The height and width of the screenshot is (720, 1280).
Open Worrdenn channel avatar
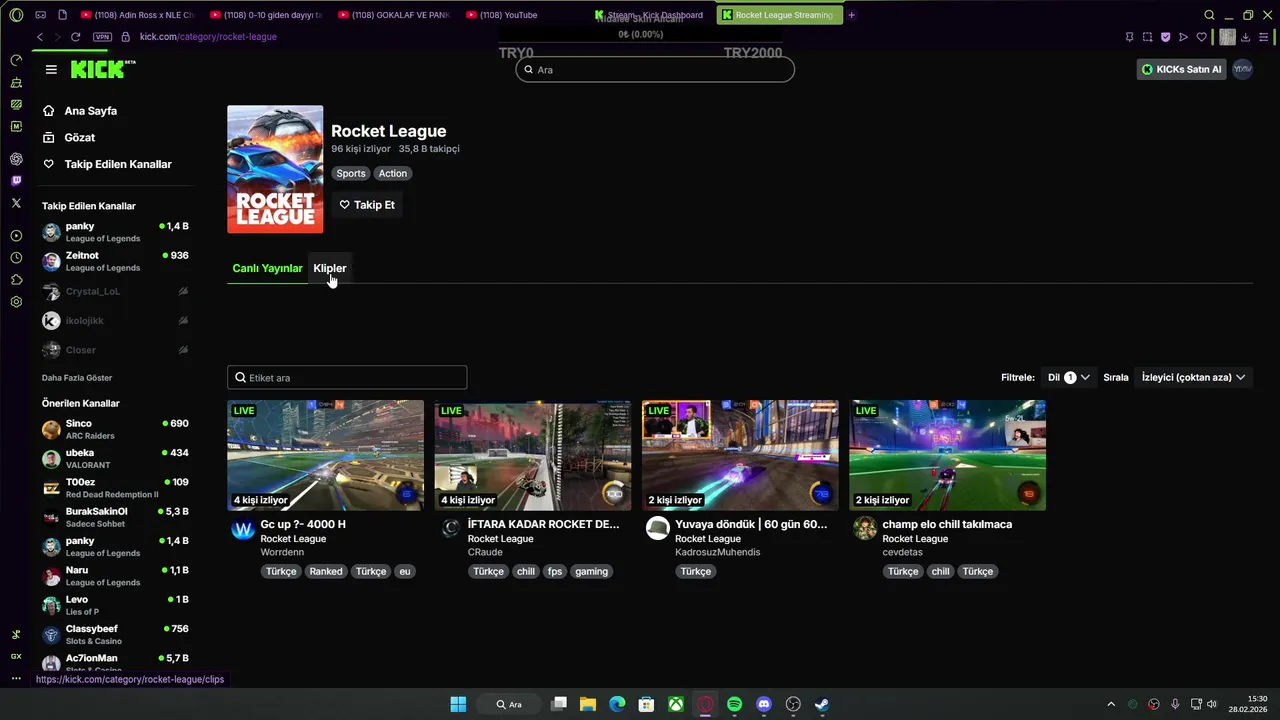pos(243,529)
